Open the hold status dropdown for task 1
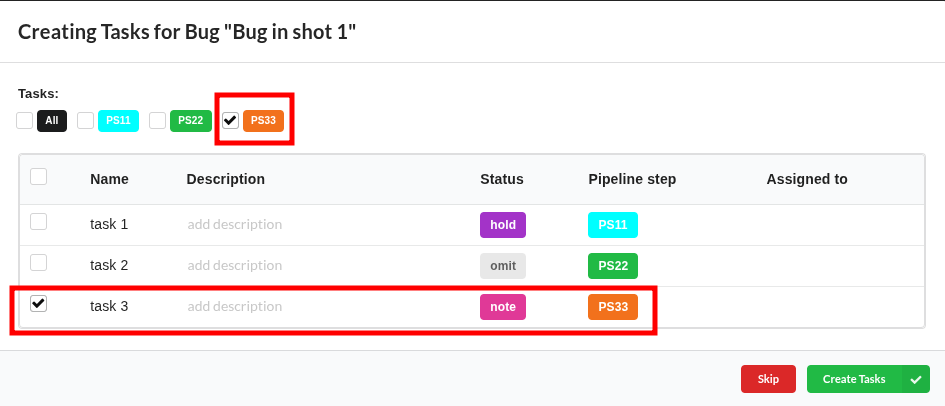945x406 pixels. [503, 225]
